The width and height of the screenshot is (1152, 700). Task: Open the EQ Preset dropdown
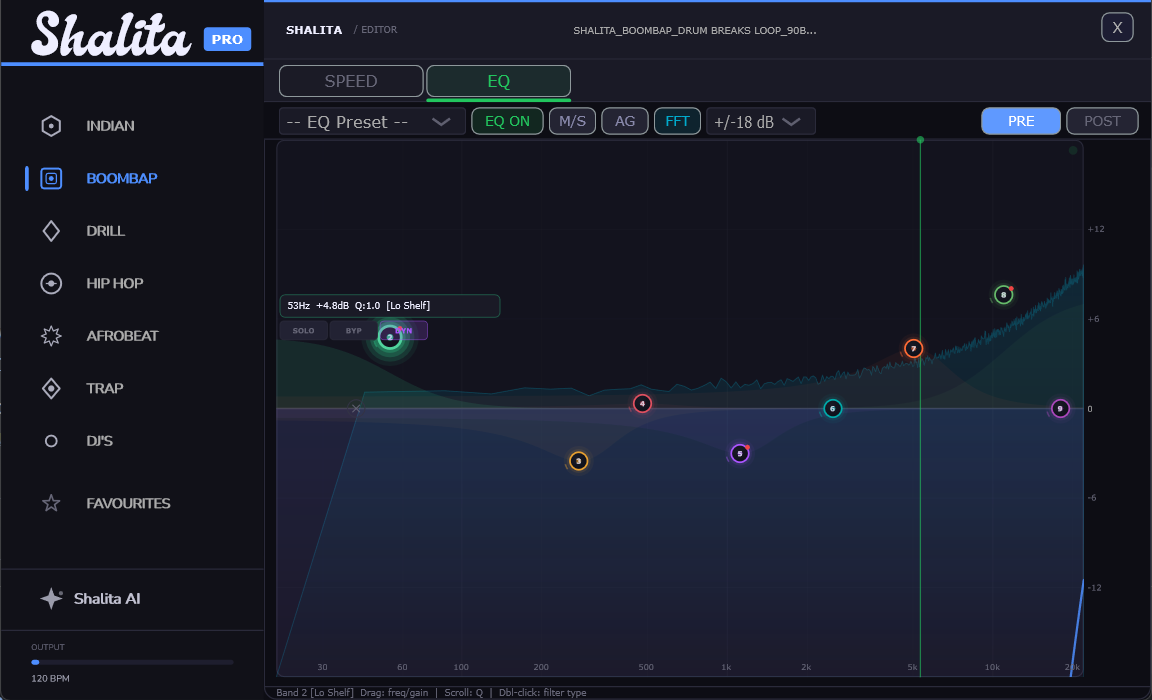coord(372,121)
